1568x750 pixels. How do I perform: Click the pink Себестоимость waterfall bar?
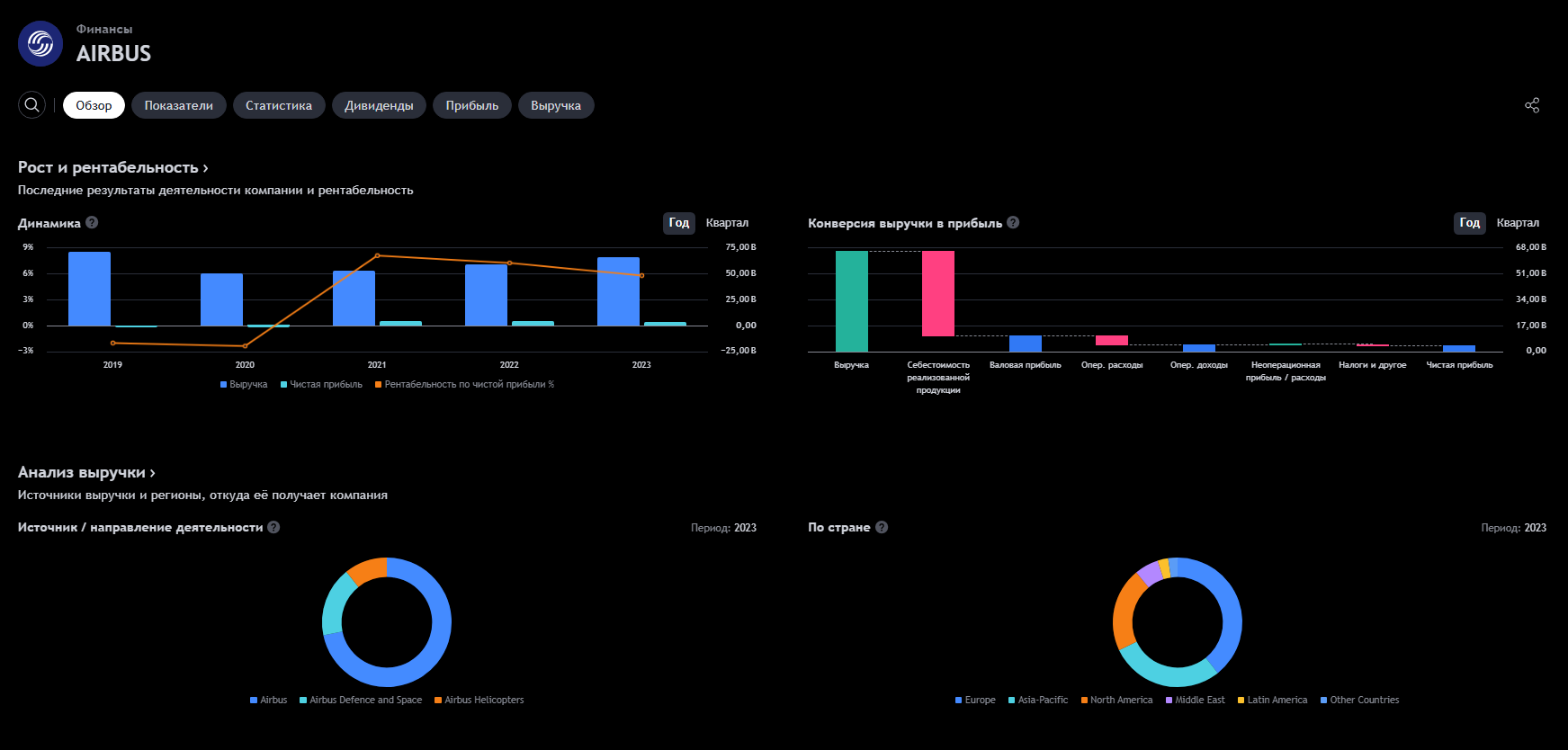click(x=938, y=293)
